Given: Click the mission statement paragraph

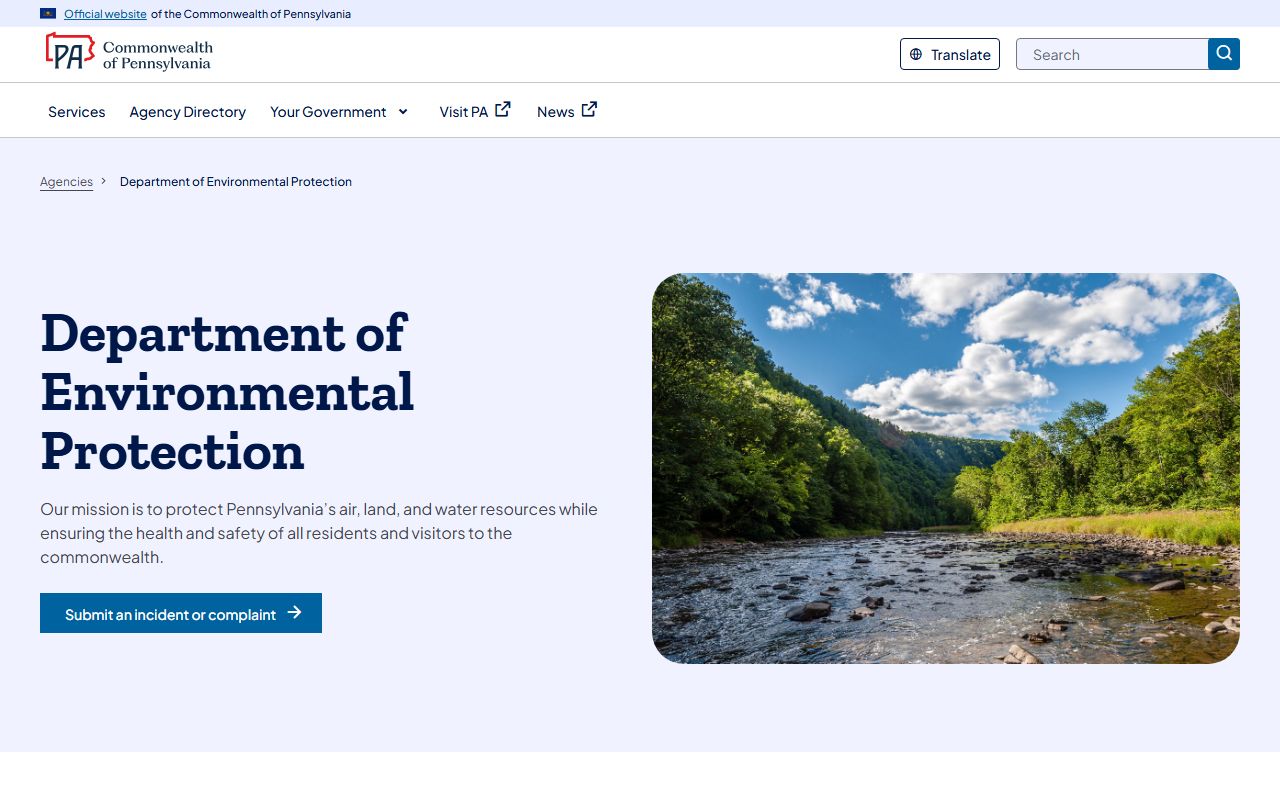Looking at the screenshot, I should tap(319, 533).
